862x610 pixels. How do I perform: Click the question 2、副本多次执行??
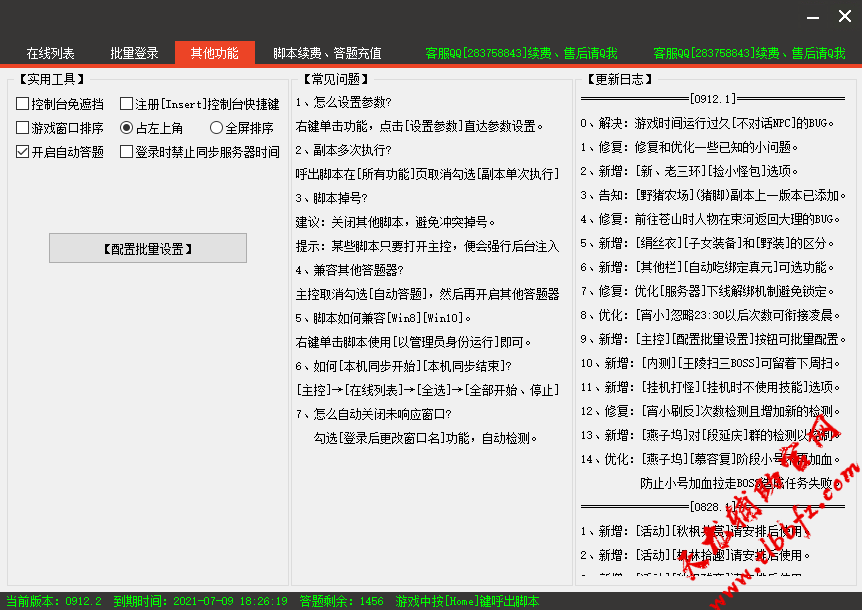coord(344,150)
